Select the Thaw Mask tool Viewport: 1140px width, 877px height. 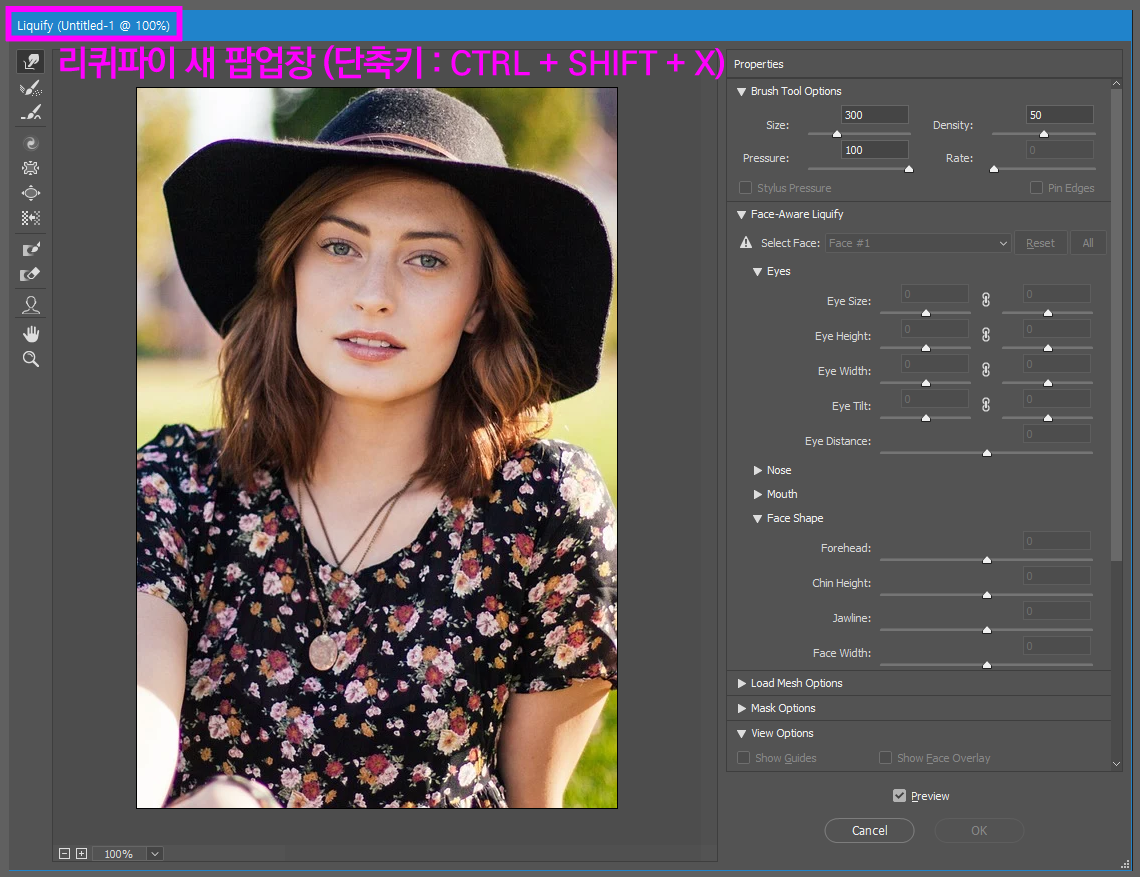[31, 274]
